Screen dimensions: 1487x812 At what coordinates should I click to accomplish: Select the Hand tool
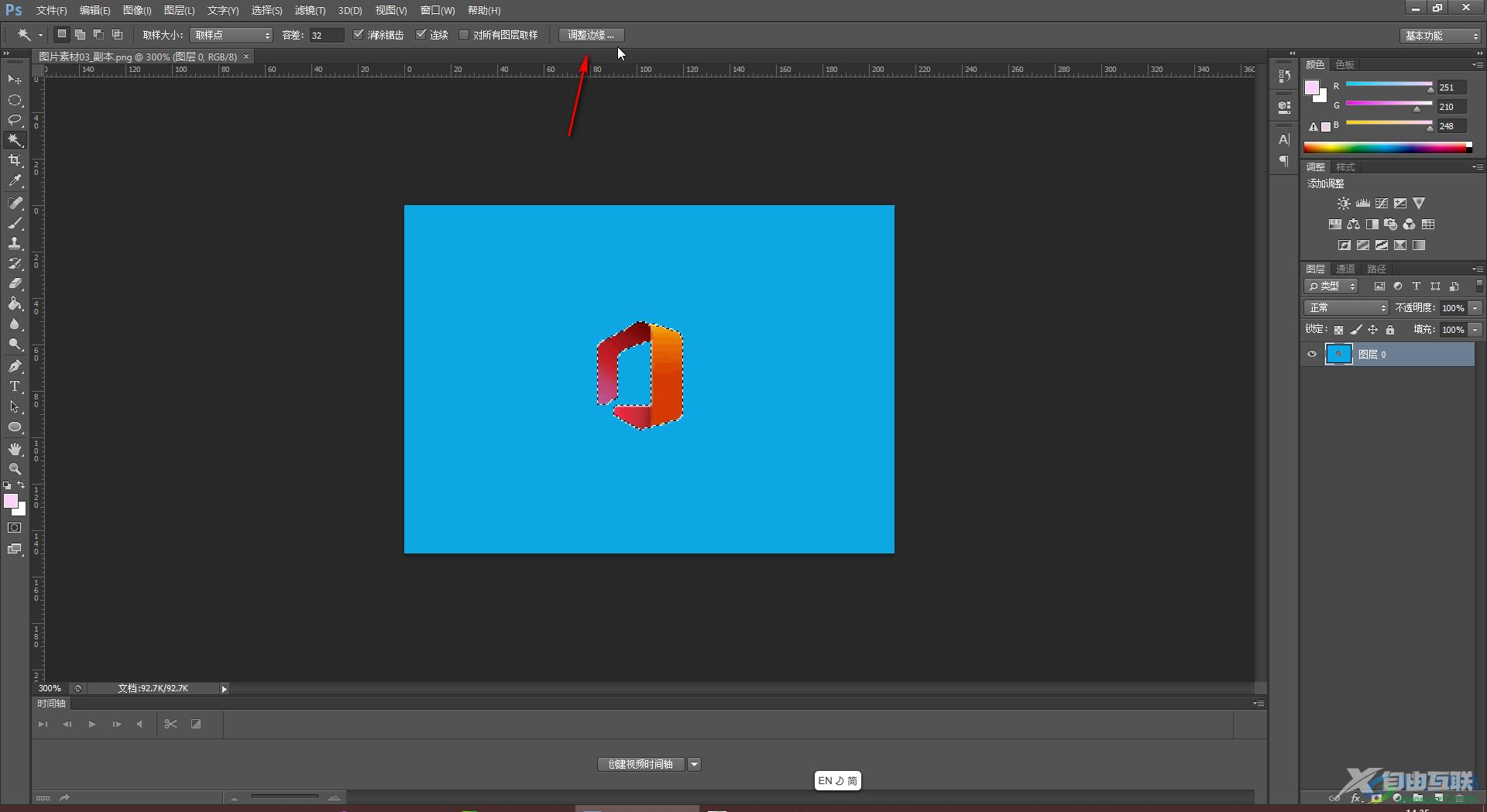pyautogui.click(x=15, y=449)
